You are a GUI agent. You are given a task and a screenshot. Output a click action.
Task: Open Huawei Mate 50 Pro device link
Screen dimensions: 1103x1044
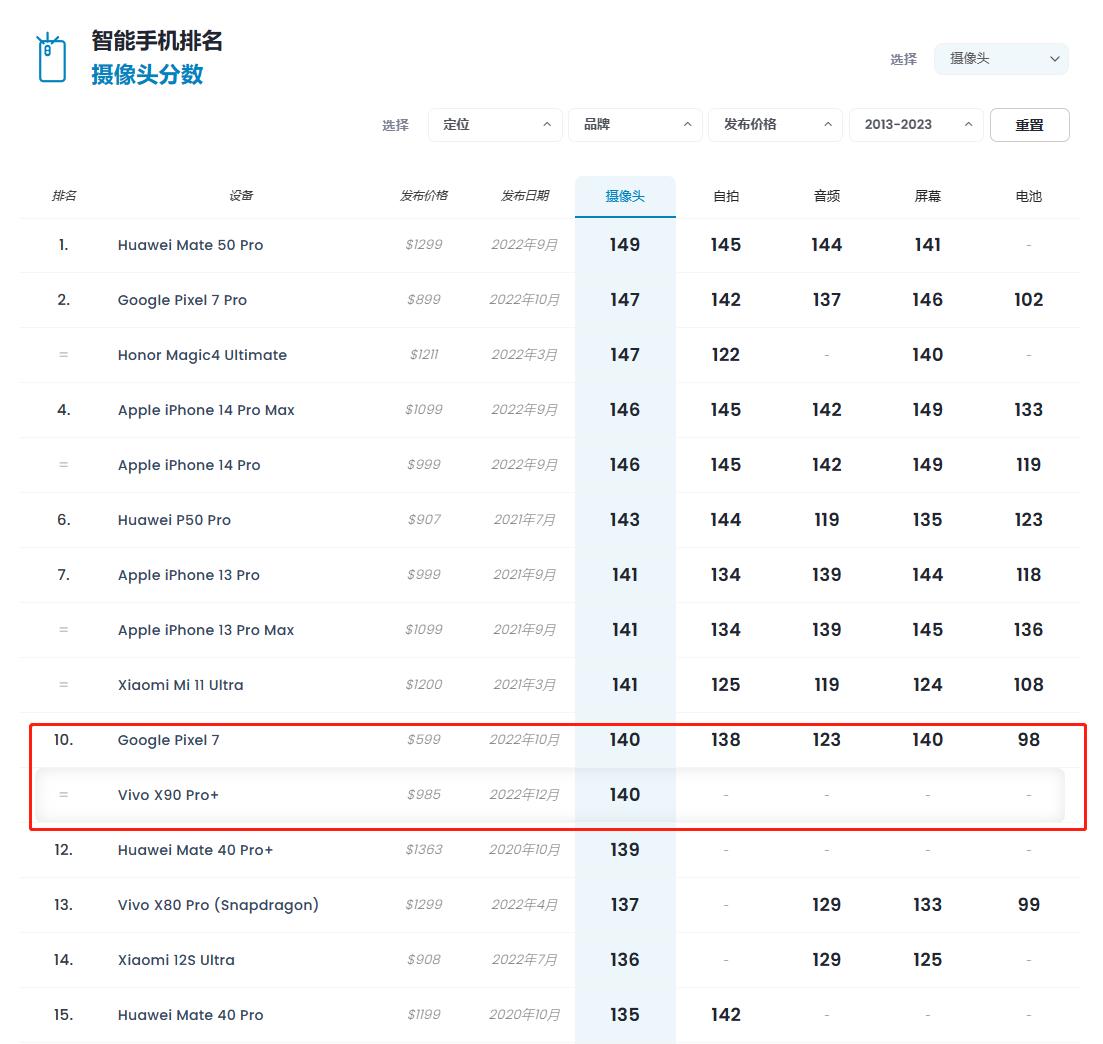tap(190, 245)
